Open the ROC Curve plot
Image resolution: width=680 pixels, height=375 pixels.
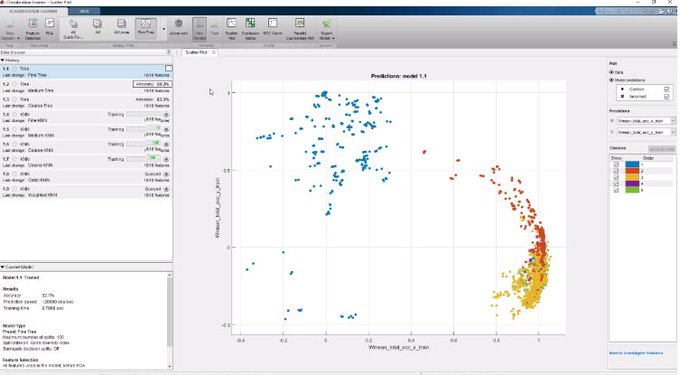point(272,27)
